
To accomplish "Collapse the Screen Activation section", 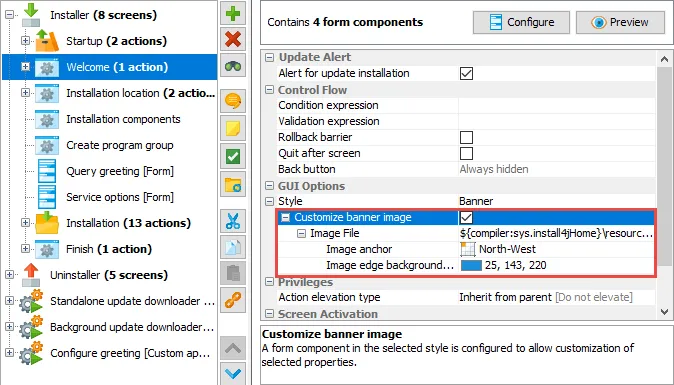I will click(270, 314).
